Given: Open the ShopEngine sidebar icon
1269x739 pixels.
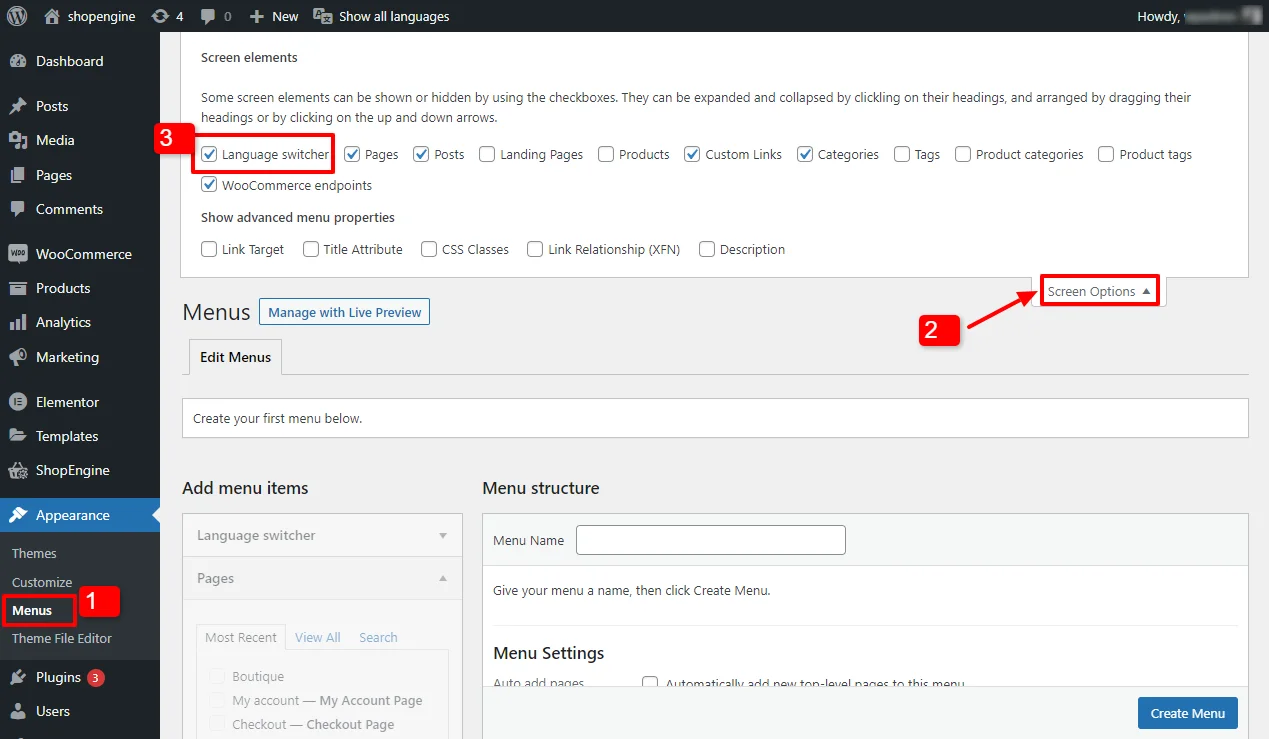Looking at the screenshot, I should [18, 470].
